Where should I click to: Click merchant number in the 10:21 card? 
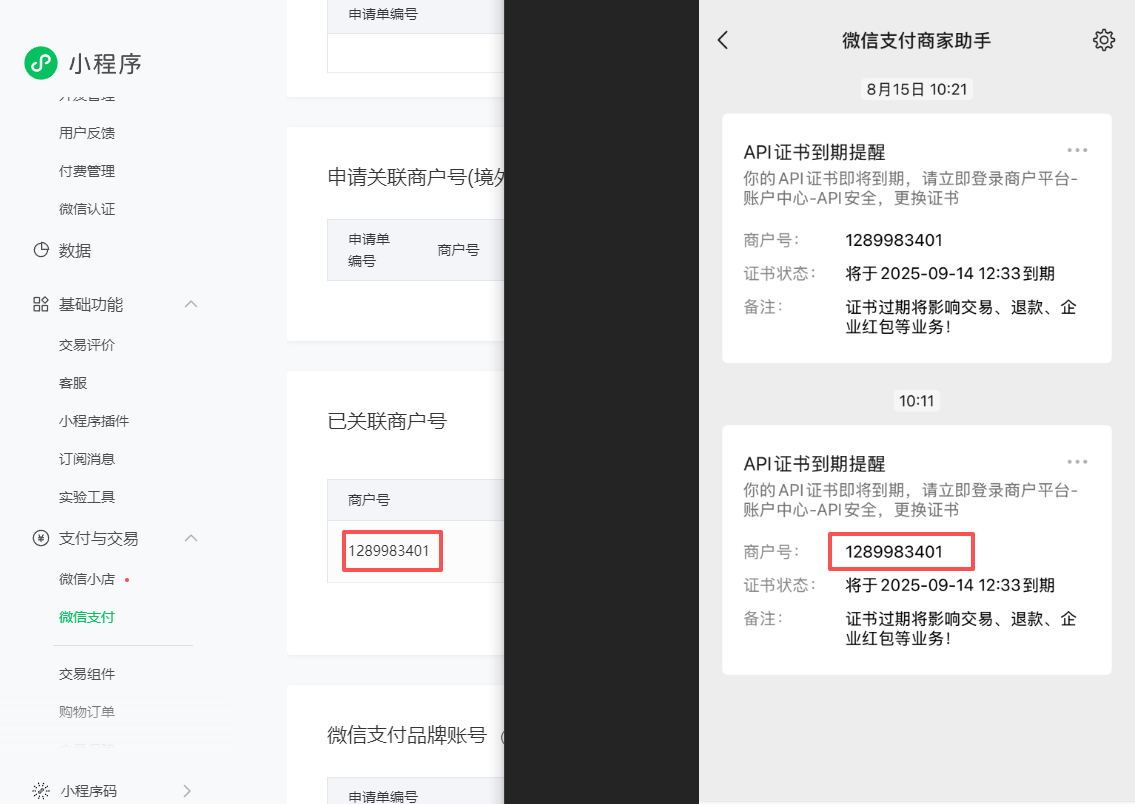(x=894, y=240)
